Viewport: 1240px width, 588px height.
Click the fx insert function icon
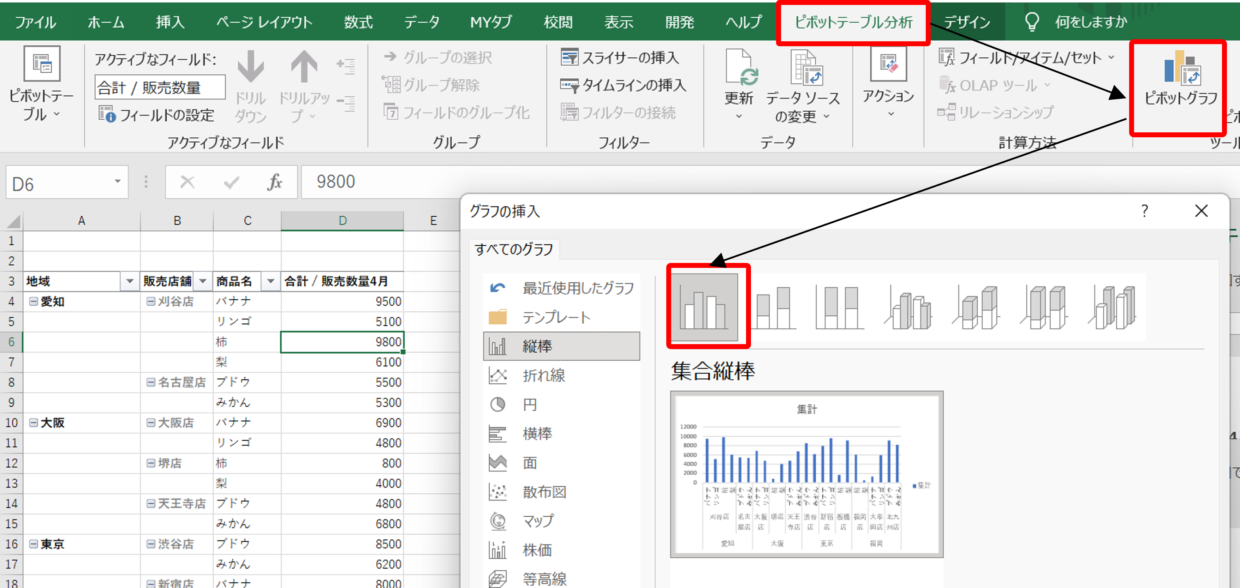pos(274,182)
